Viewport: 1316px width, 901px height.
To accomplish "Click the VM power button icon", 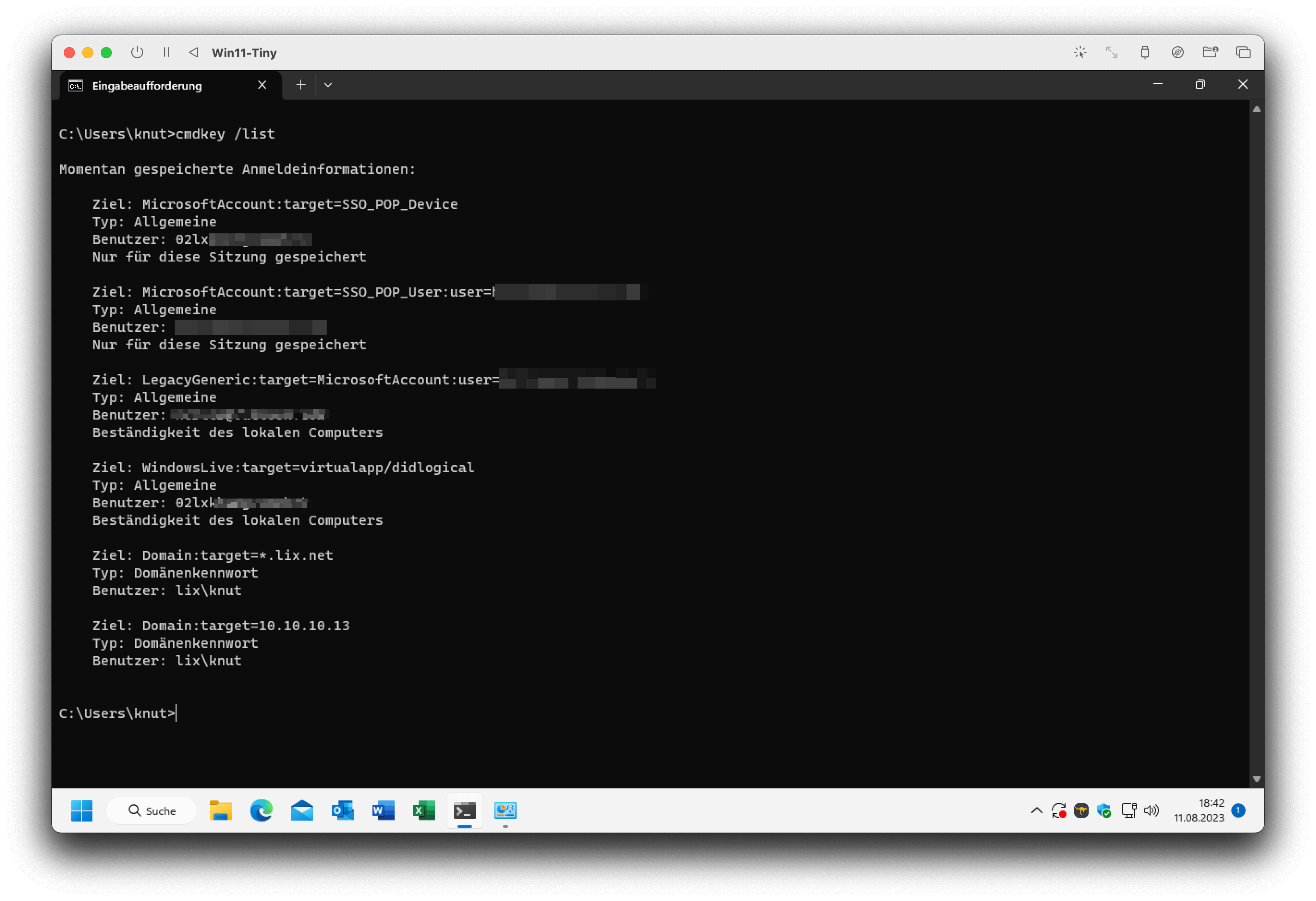I will 137,53.
